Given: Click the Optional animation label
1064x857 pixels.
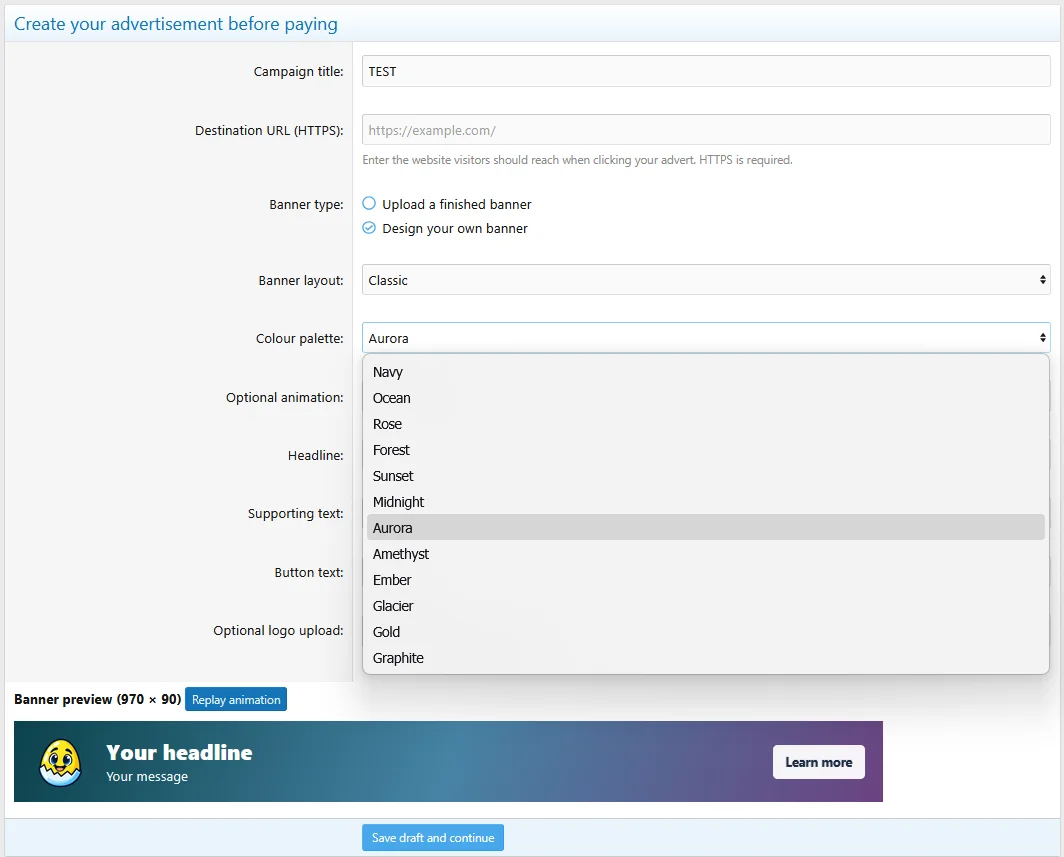Looking at the screenshot, I should (x=284, y=398).
